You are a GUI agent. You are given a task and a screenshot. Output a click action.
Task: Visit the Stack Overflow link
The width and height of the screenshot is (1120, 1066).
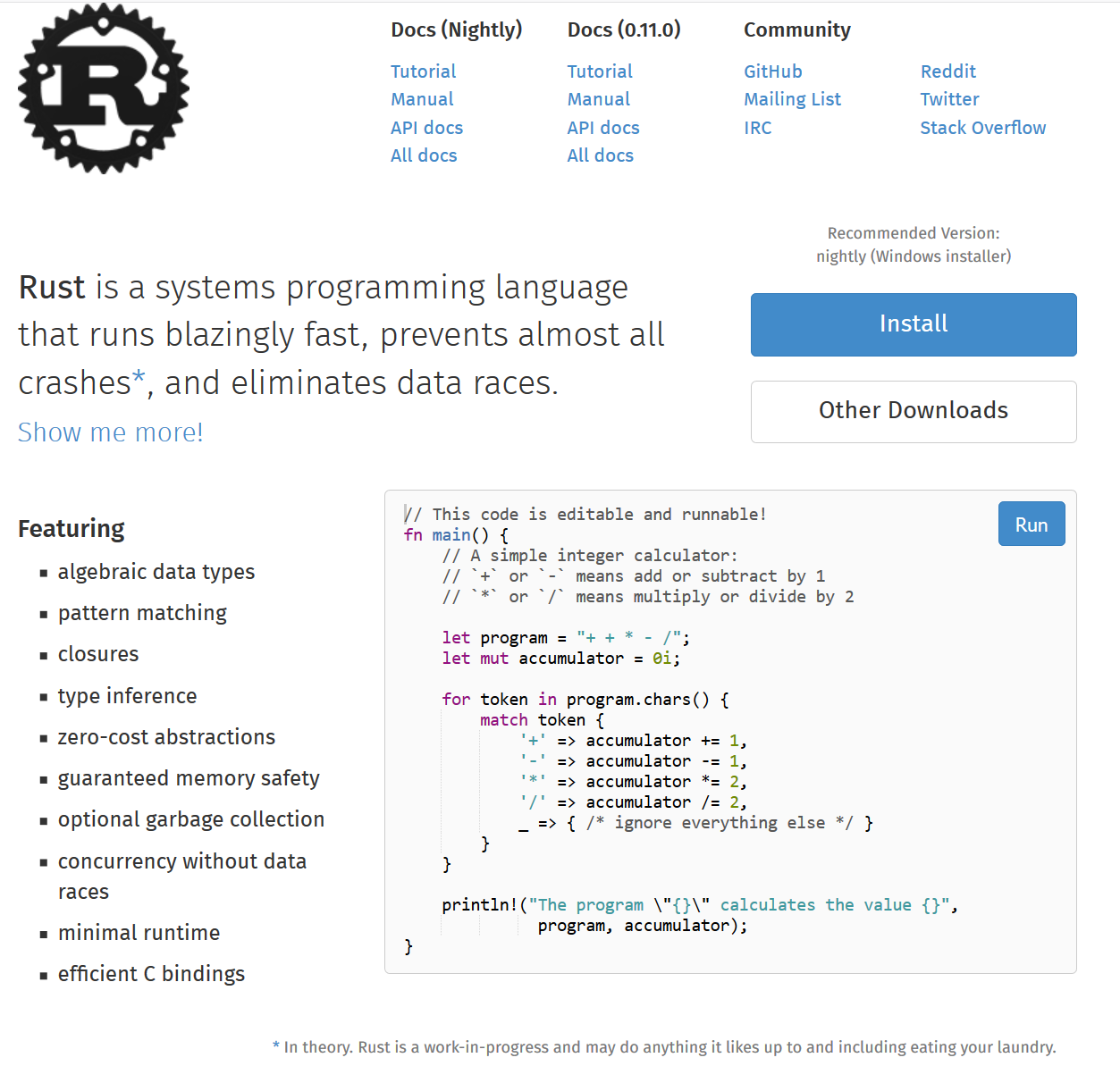tap(982, 128)
